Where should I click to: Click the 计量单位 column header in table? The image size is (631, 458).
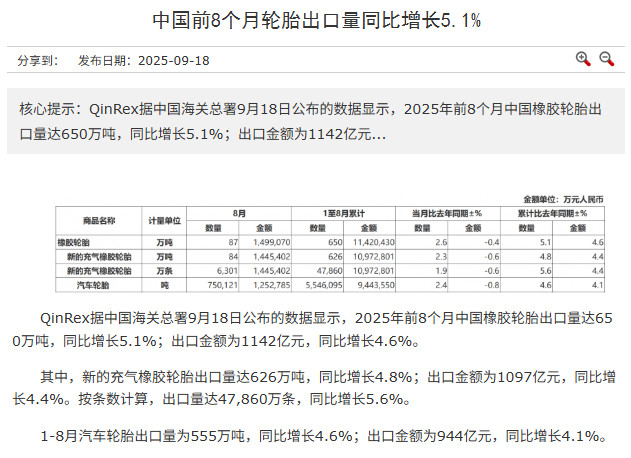[165, 220]
